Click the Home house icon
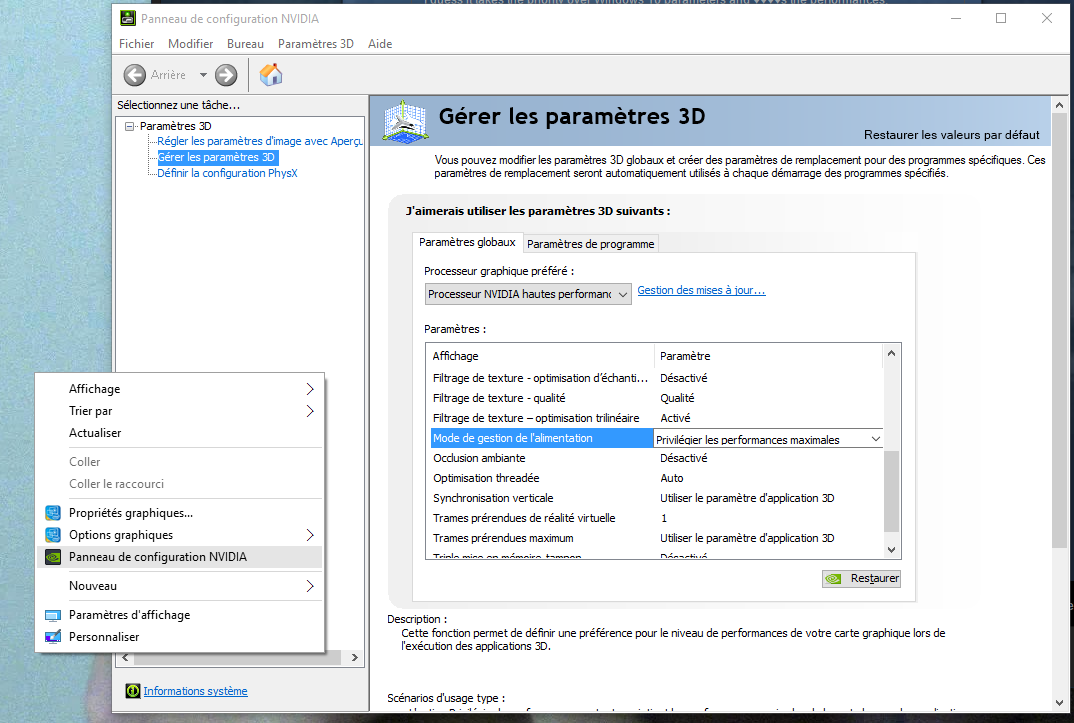The height and width of the screenshot is (723, 1074). click(x=271, y=74)
